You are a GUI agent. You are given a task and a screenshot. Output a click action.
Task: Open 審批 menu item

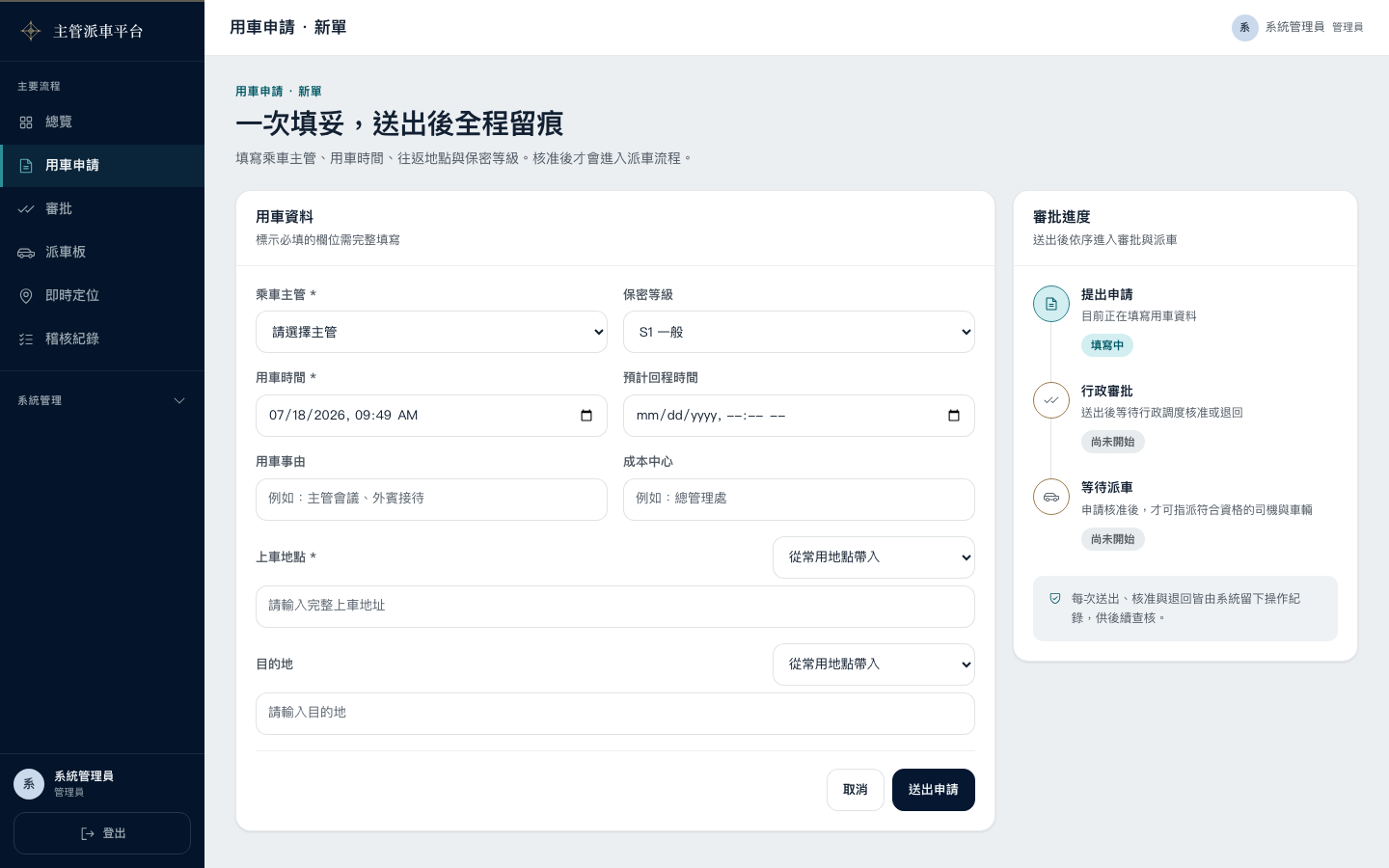(102, 209)
